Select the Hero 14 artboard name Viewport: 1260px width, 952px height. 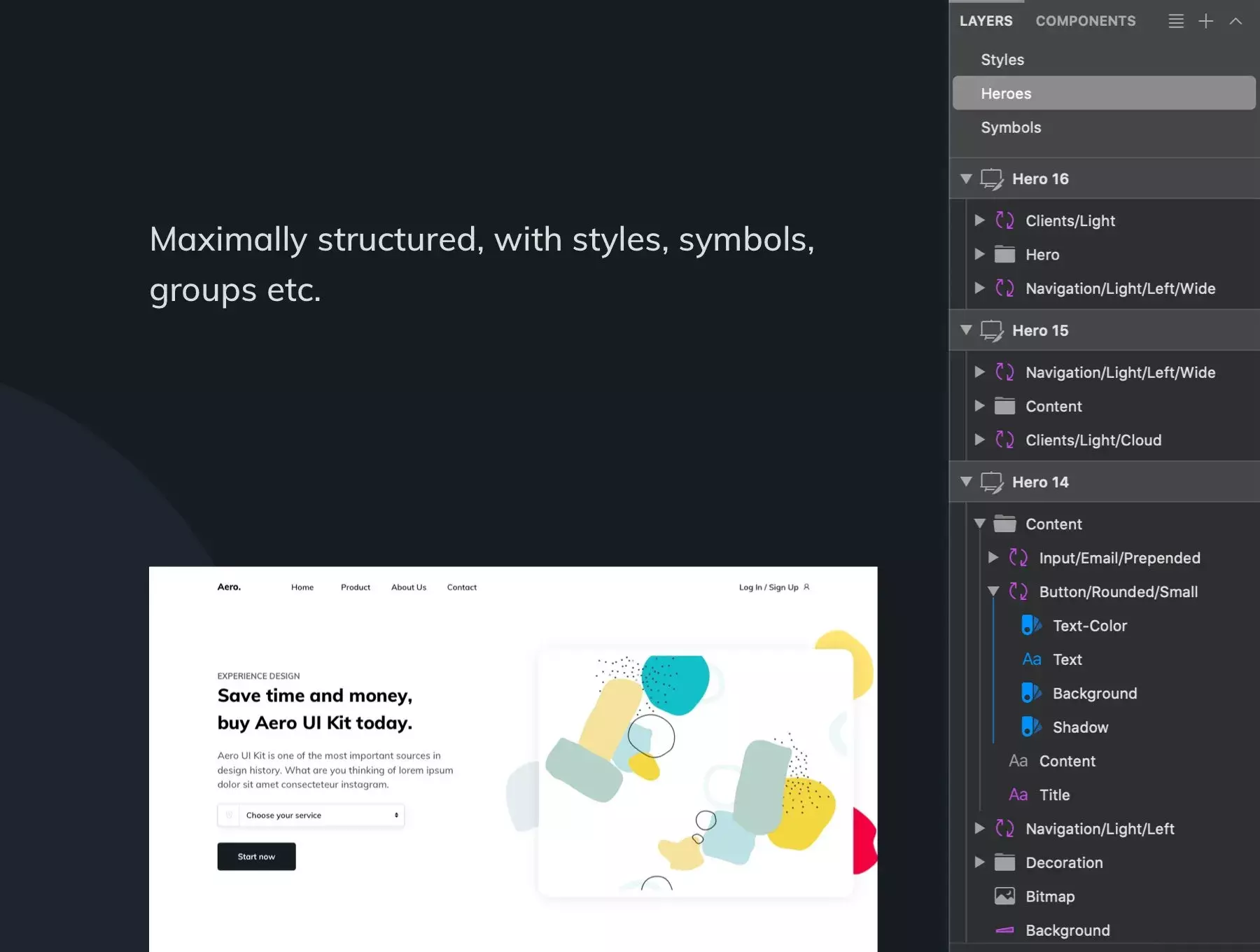tap(1040, 482)
